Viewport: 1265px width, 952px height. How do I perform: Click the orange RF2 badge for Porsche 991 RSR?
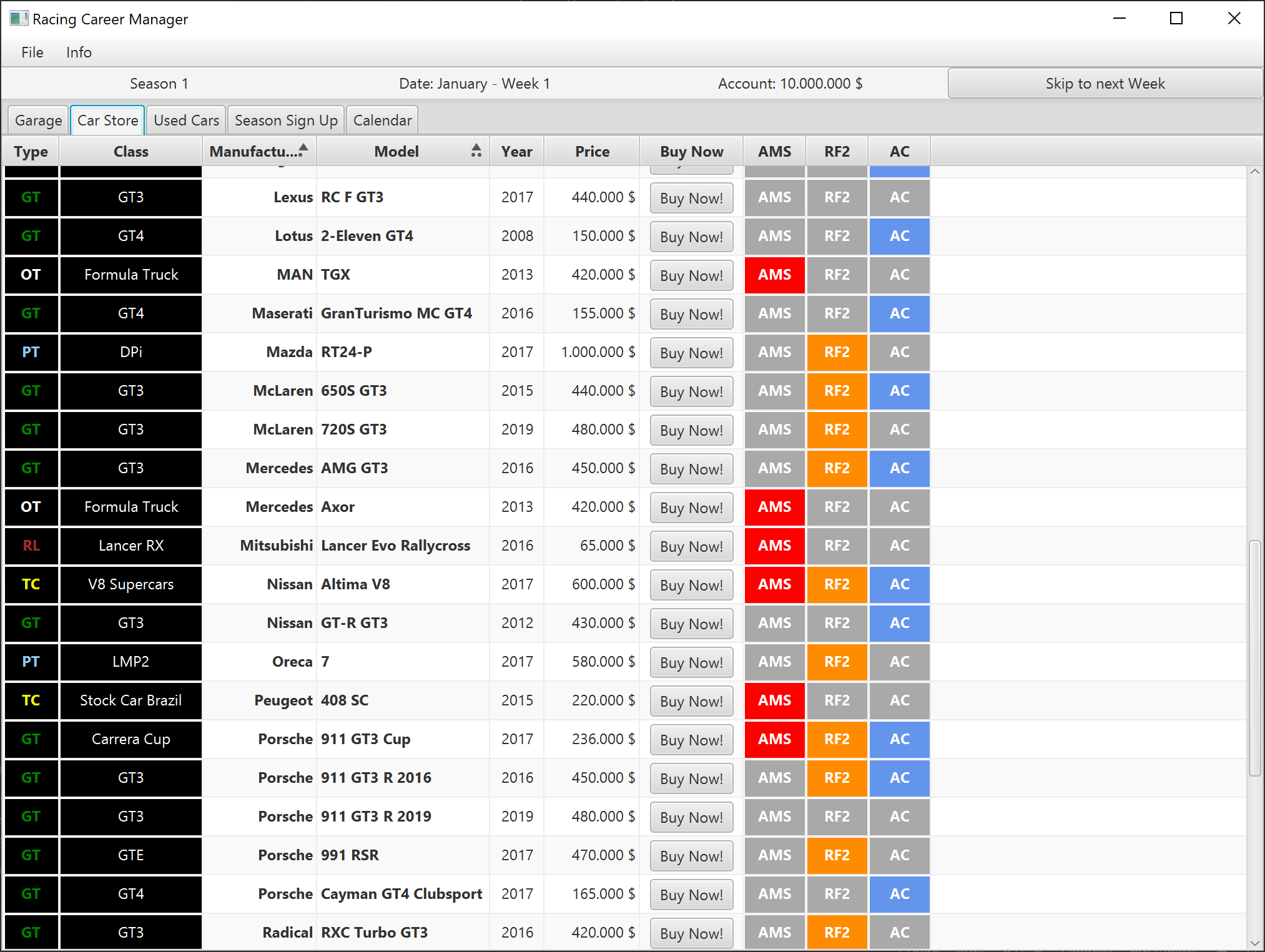point(837,855)
